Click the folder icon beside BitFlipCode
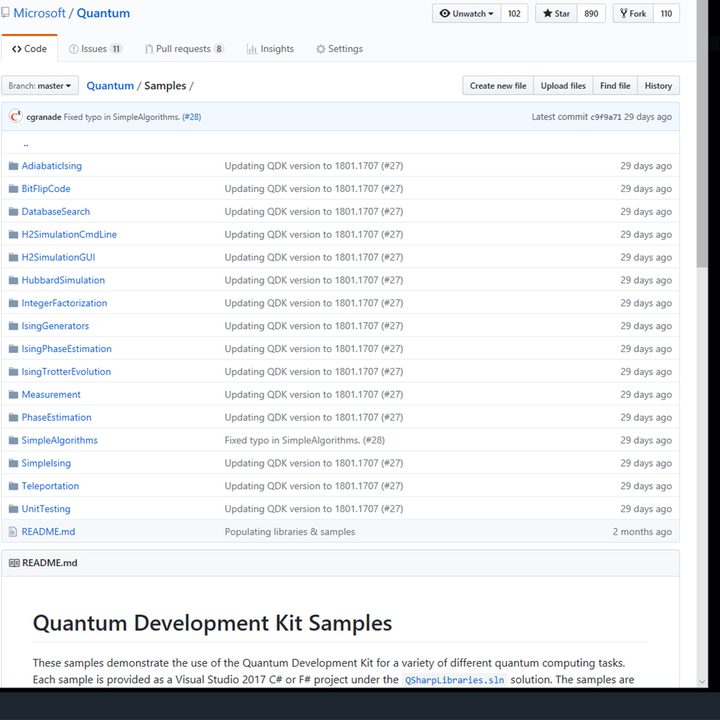This screenshot has width=720, height=720. pos(13,189)
